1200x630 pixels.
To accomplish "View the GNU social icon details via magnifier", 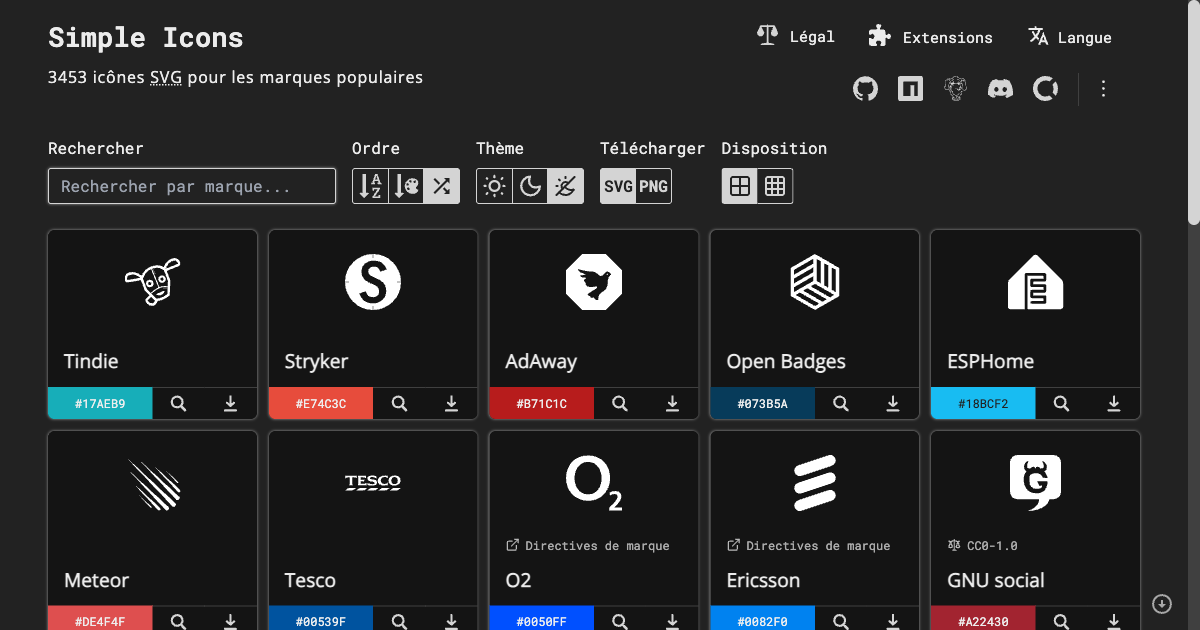I will point(1061,620).
